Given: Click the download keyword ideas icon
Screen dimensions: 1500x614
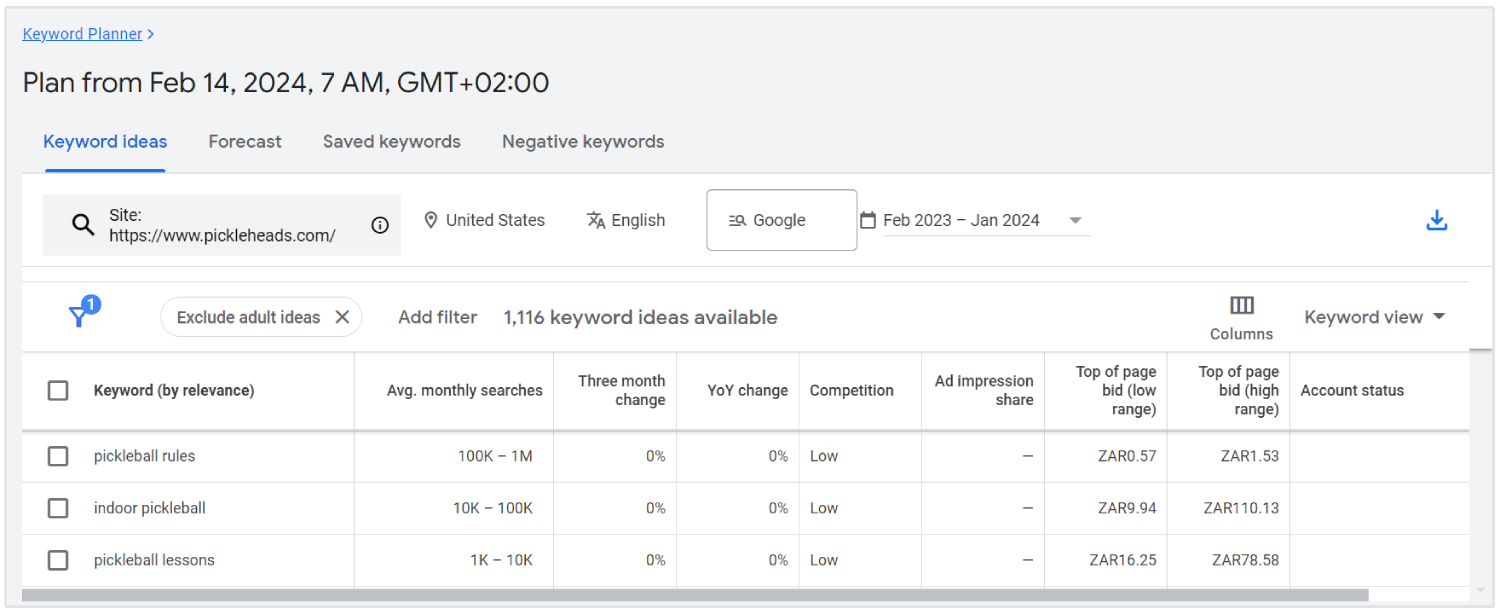Looking at the screenshot, I should pos(1436,221).
